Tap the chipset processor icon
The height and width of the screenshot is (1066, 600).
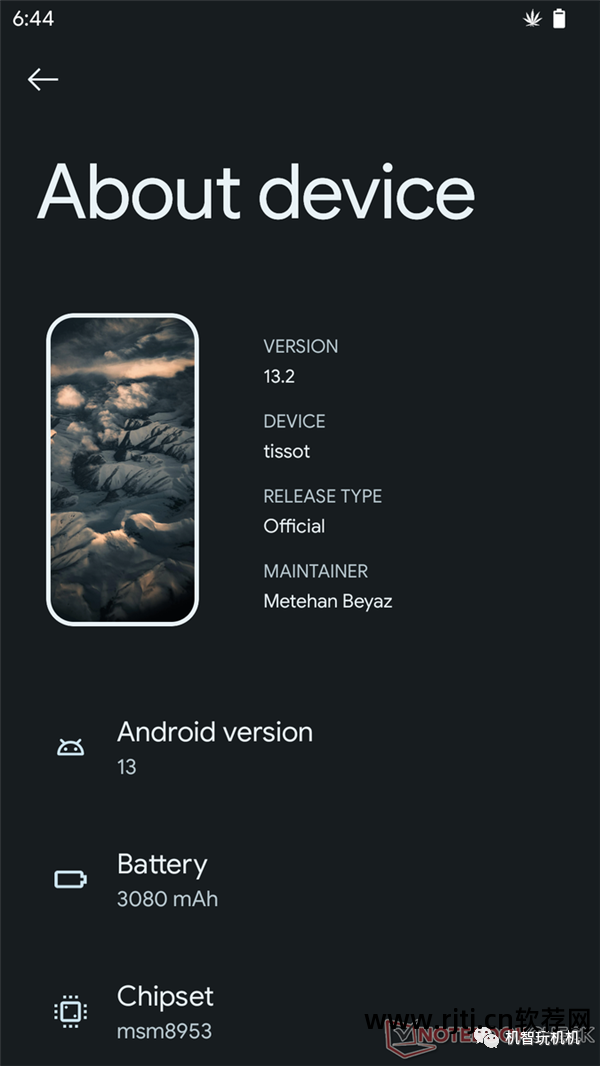point(70,1011)
